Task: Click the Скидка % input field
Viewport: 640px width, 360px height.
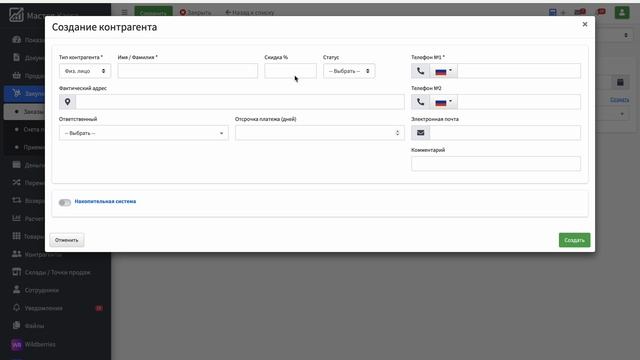Action: 290,71
